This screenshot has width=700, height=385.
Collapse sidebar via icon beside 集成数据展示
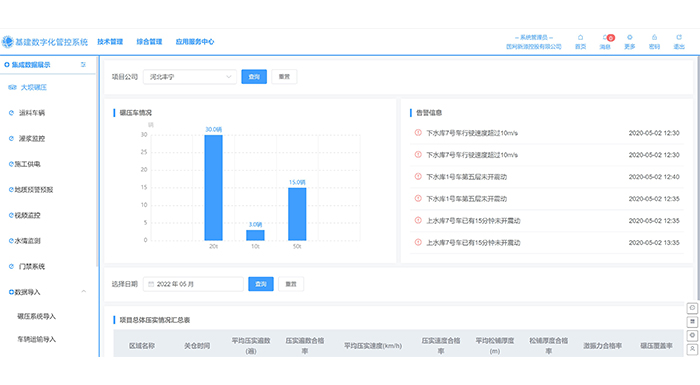[83, 64]
